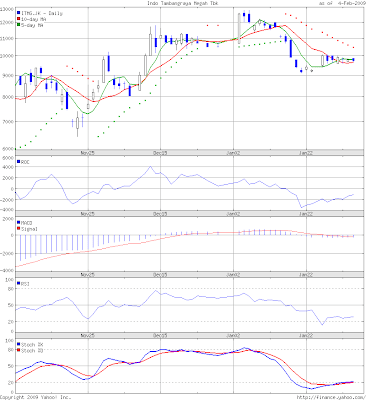Click the 7000 price axis label
The image size is (366, 400).
[x=8, y=122]
